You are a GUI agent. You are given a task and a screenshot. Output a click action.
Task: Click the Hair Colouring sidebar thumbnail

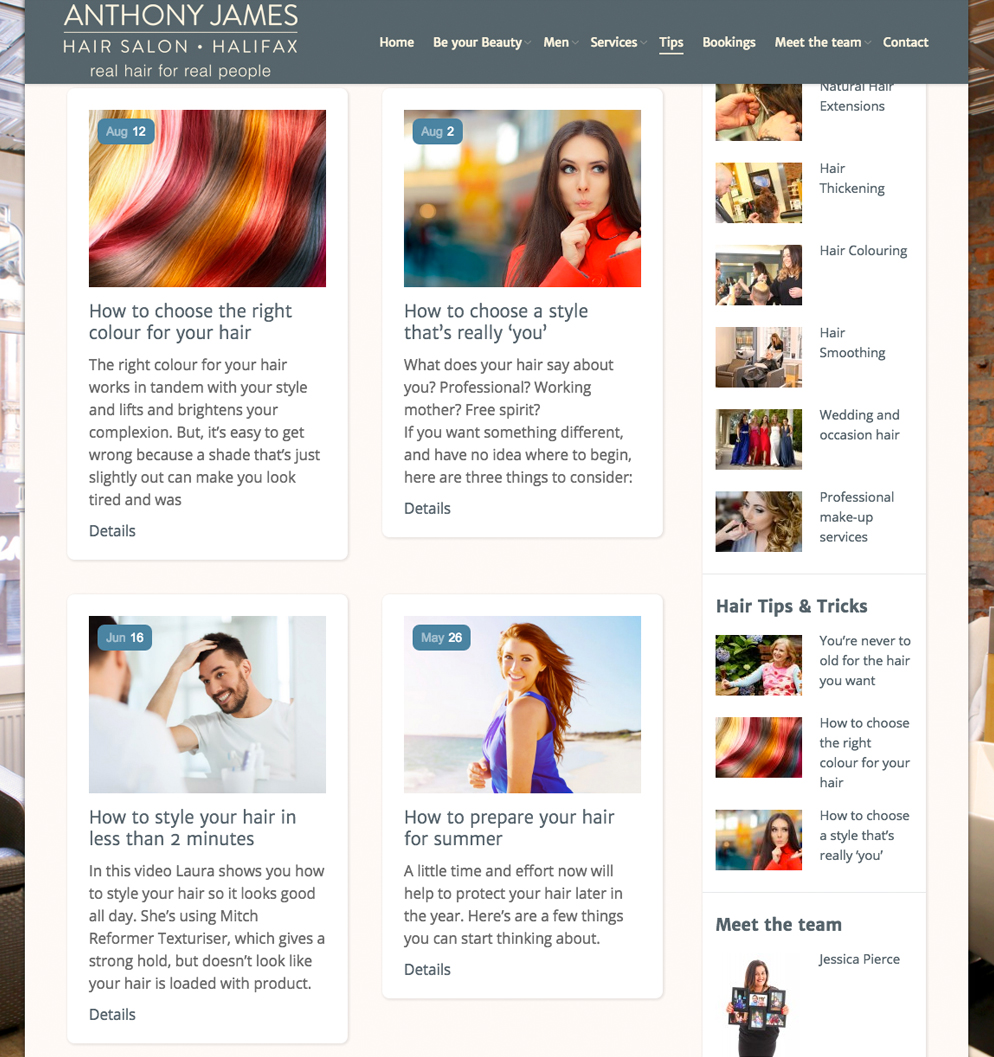759,275
